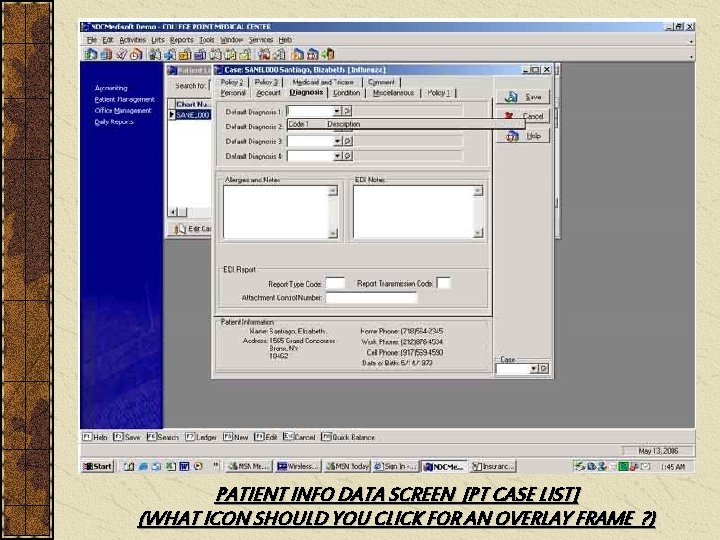Click the F1 Help shortcut in bottom bar
This screenshot has height=540, width=720.
point(95,437)
